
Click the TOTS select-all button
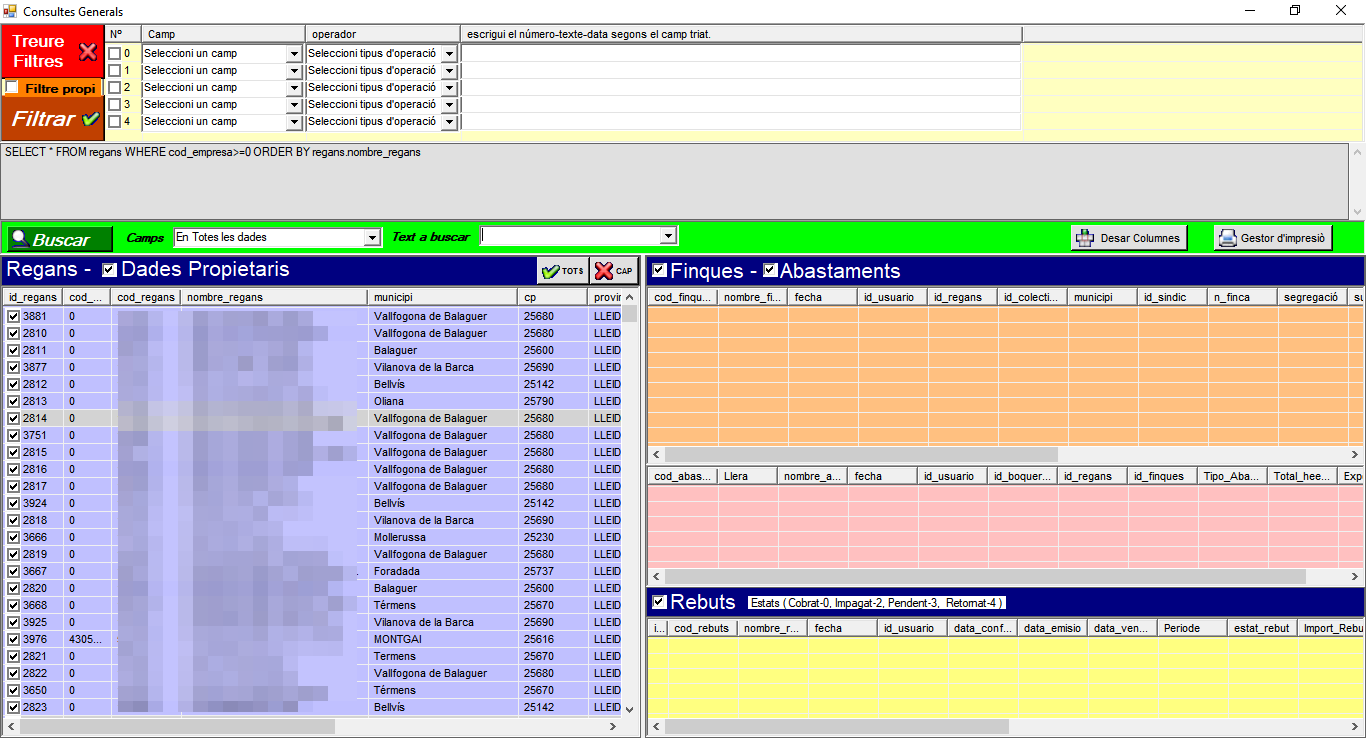coord(562,271)
